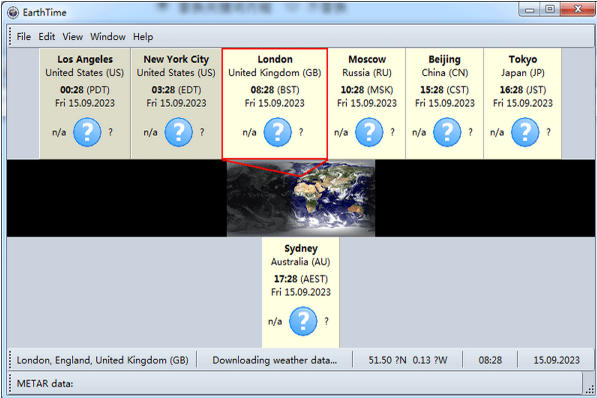This screenshot has height=398, width=597.
Task: Maximize the EarthTime window
Action: coord(549,10)
